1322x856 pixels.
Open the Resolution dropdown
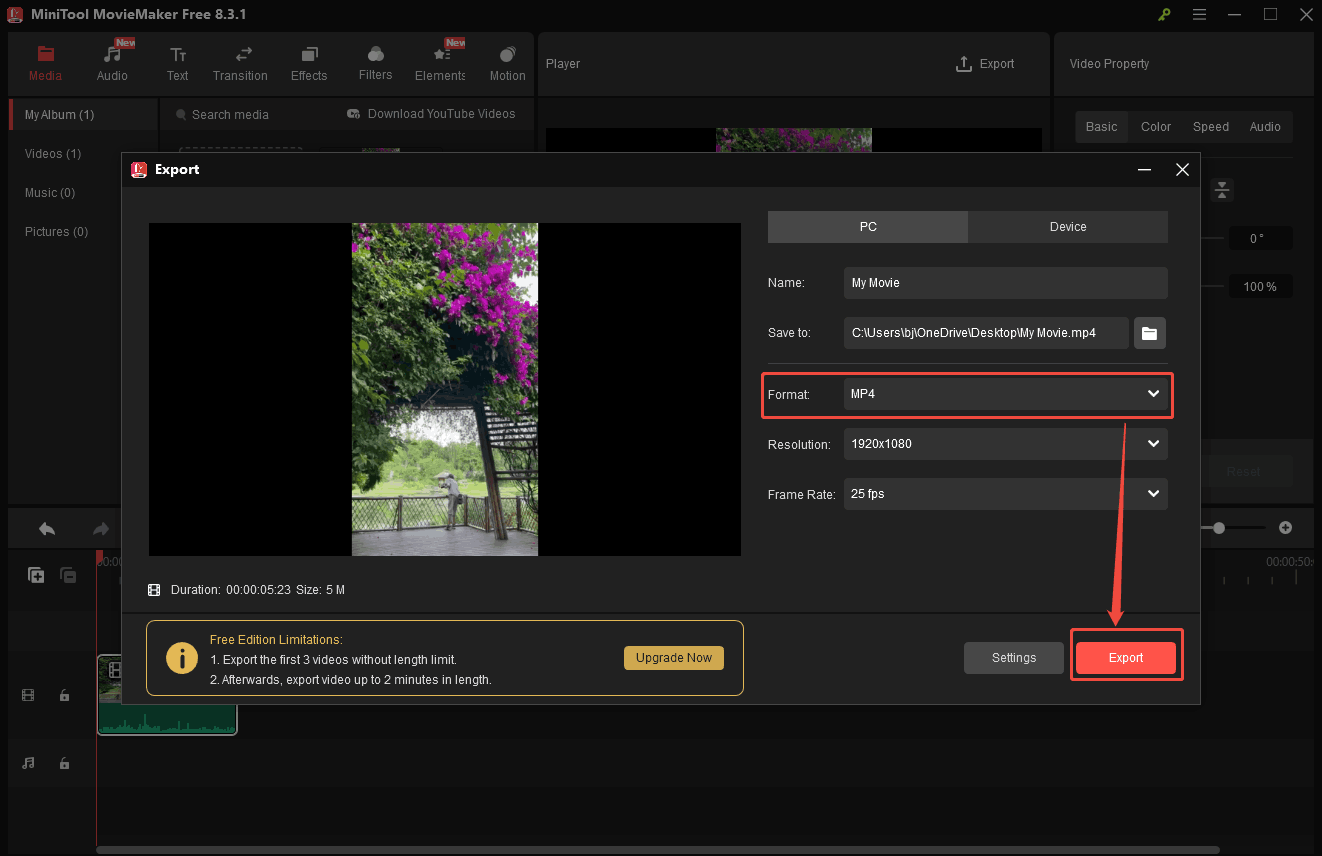[x=1005, y=444]
